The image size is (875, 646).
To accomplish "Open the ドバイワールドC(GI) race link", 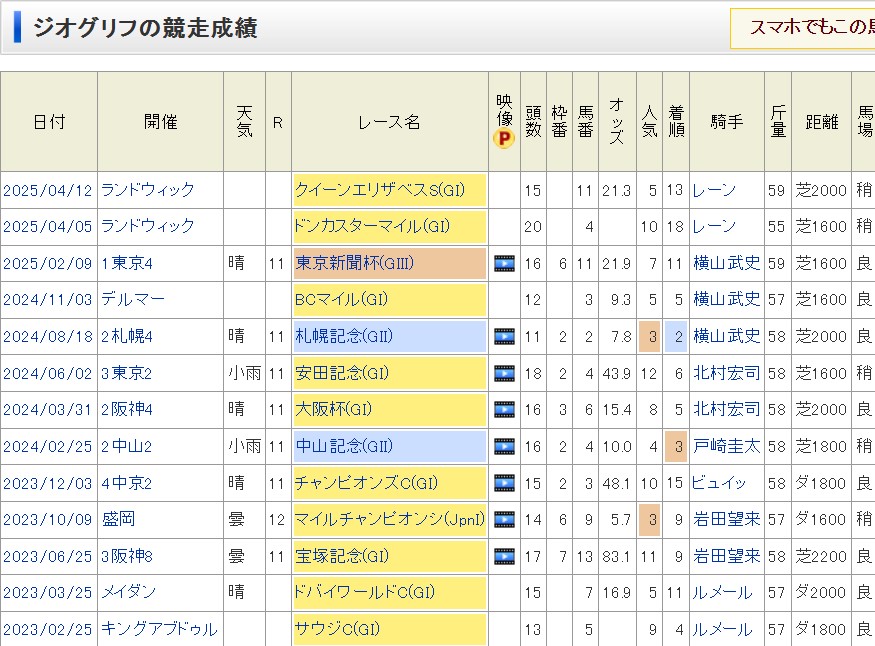I will 365,593.
